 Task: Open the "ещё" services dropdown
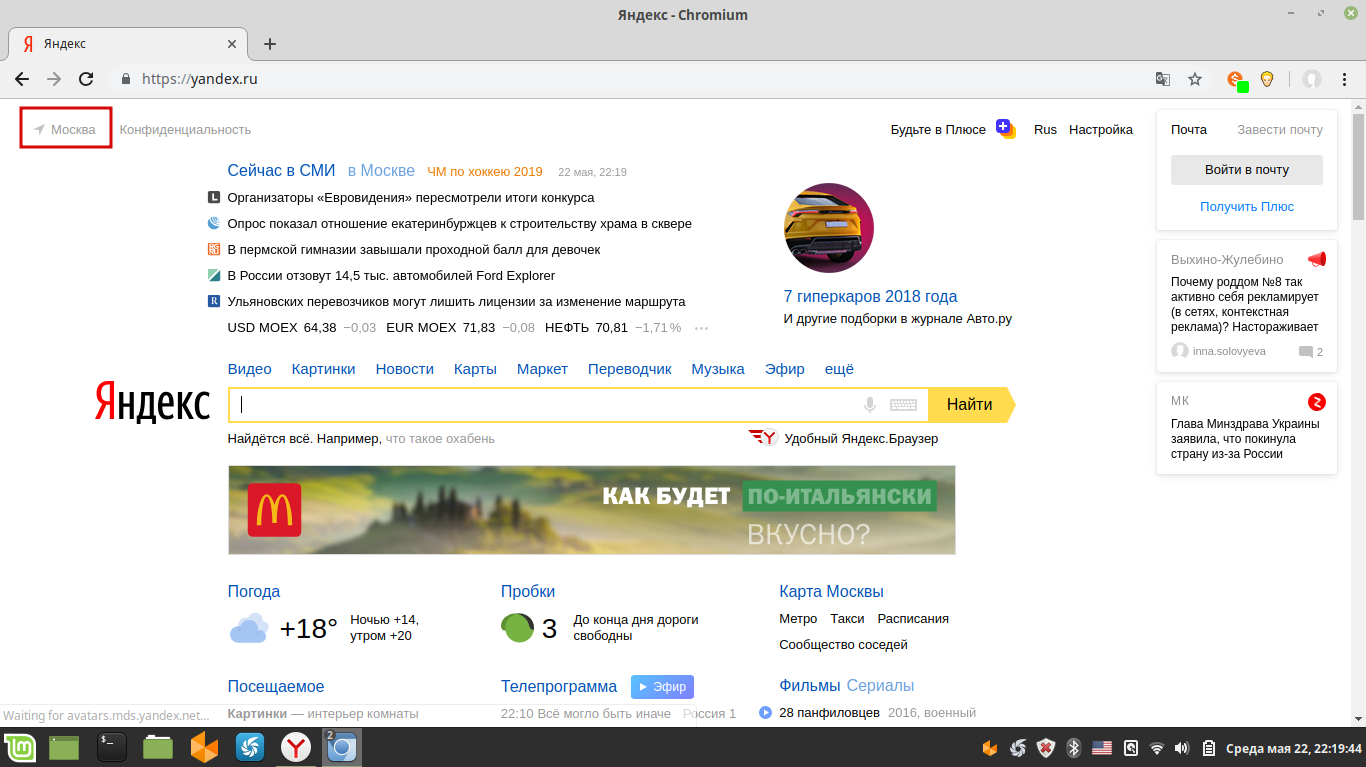click(x=839, y=368)
